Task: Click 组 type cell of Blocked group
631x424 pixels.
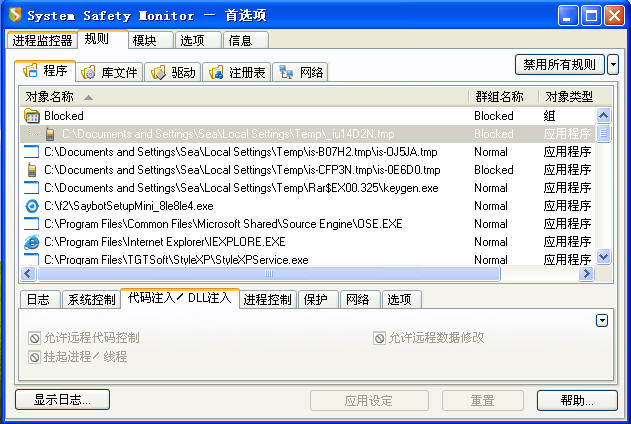Action: (x=549, y=116)
